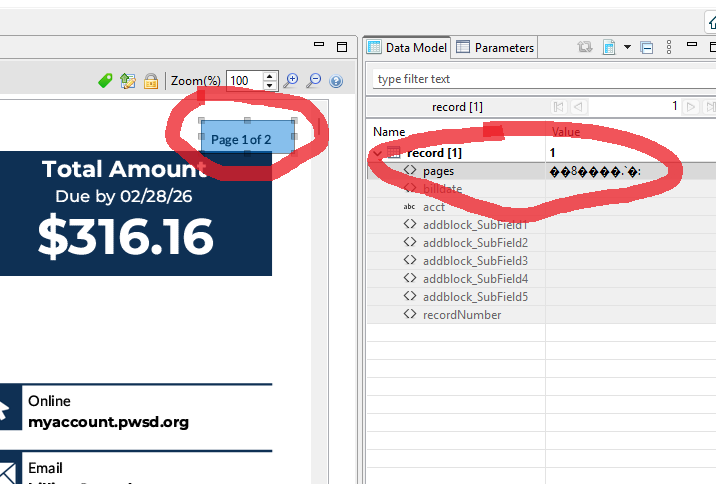This screenshot has height=484, width=716.
Task: Open help with the blue question icon
Action: [336, 81]
